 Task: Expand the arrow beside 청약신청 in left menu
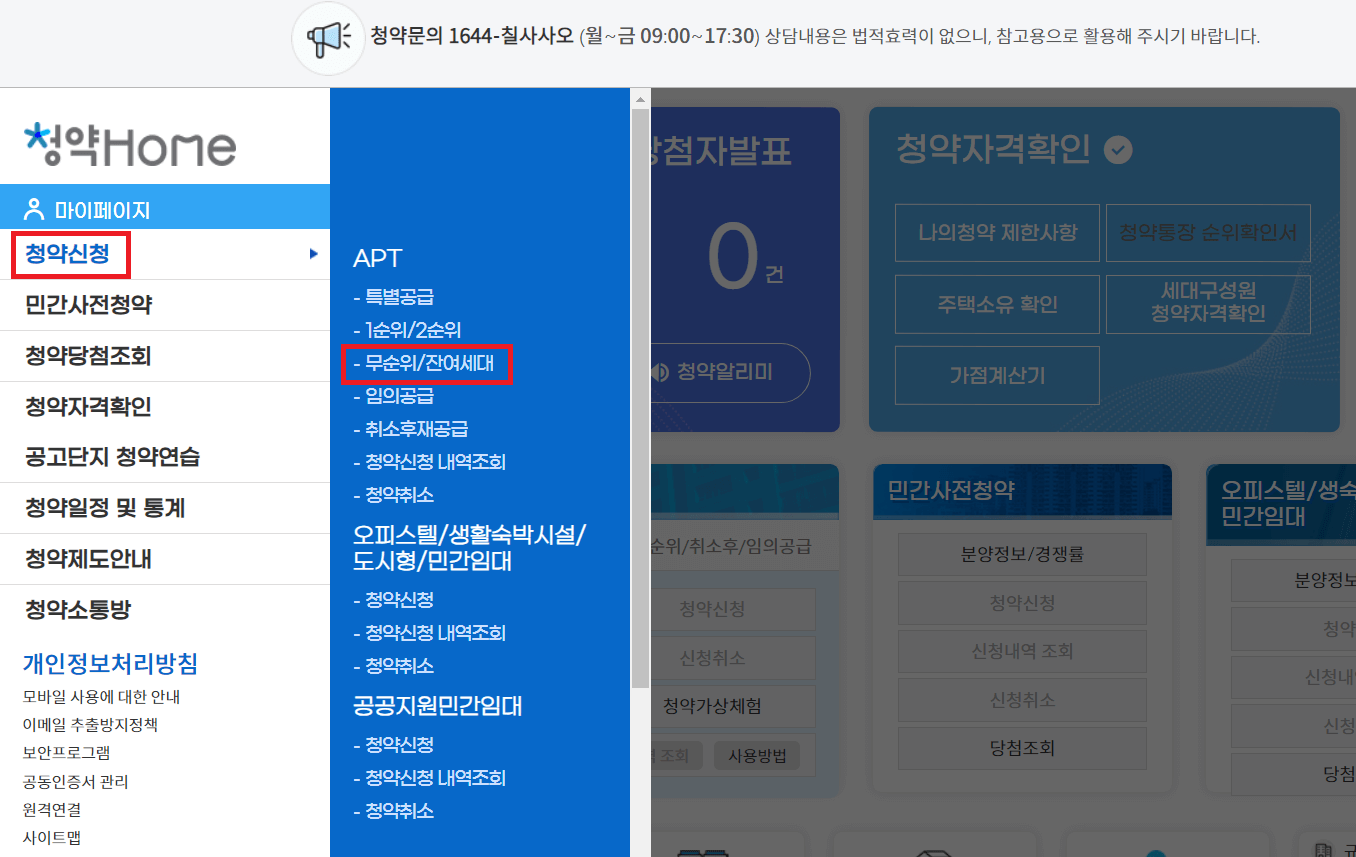pyautogui.click(x=313, y=254)
